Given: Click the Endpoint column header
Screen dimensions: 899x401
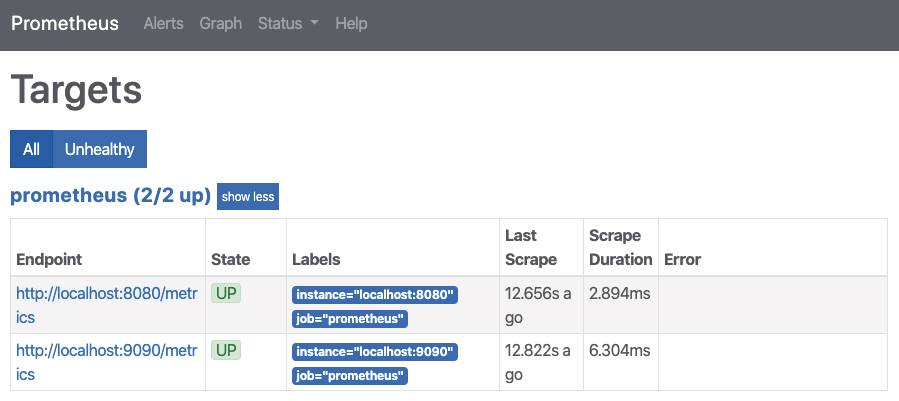Looking at the screenshot, I should pyautogui.click(x=49, y=259).
